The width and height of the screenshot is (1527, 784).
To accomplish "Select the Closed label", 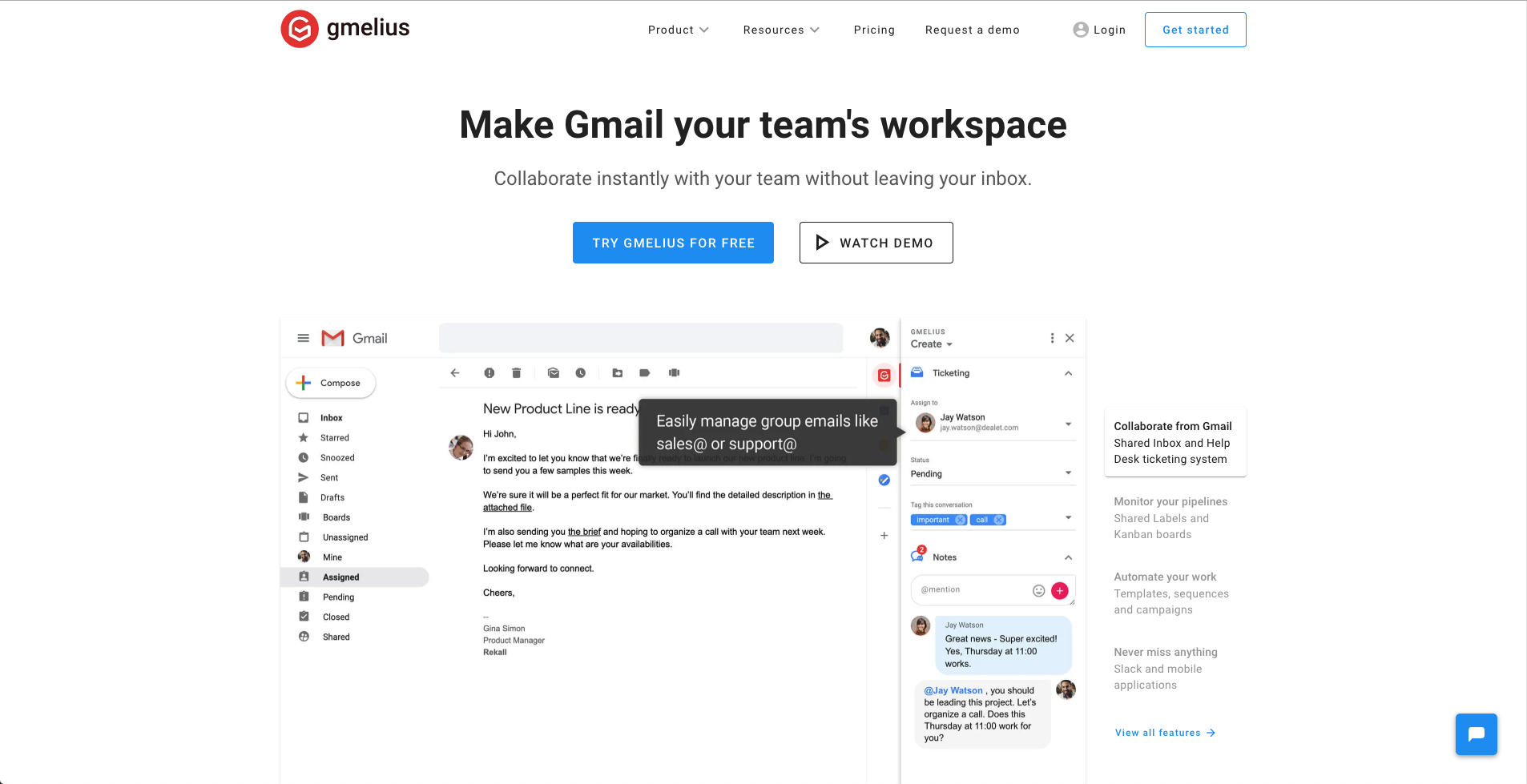I will coord(336,617).
